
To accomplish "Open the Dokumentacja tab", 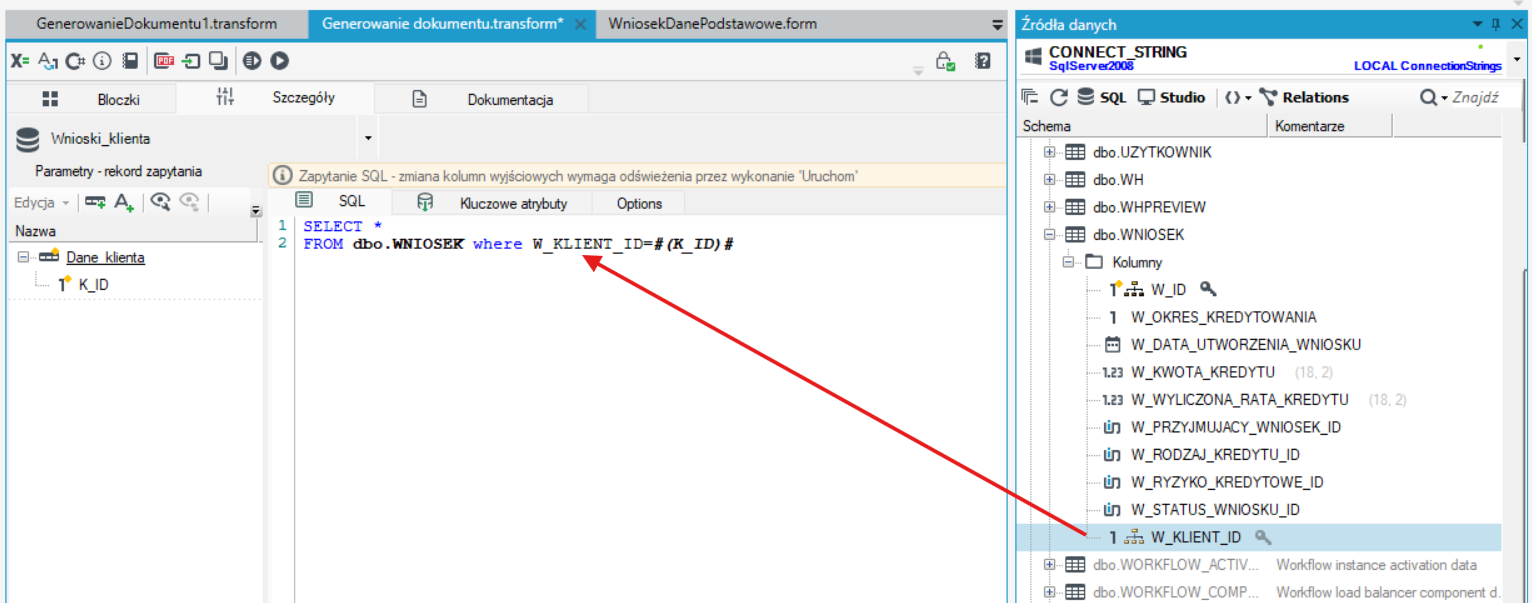I will click(483, 99).
